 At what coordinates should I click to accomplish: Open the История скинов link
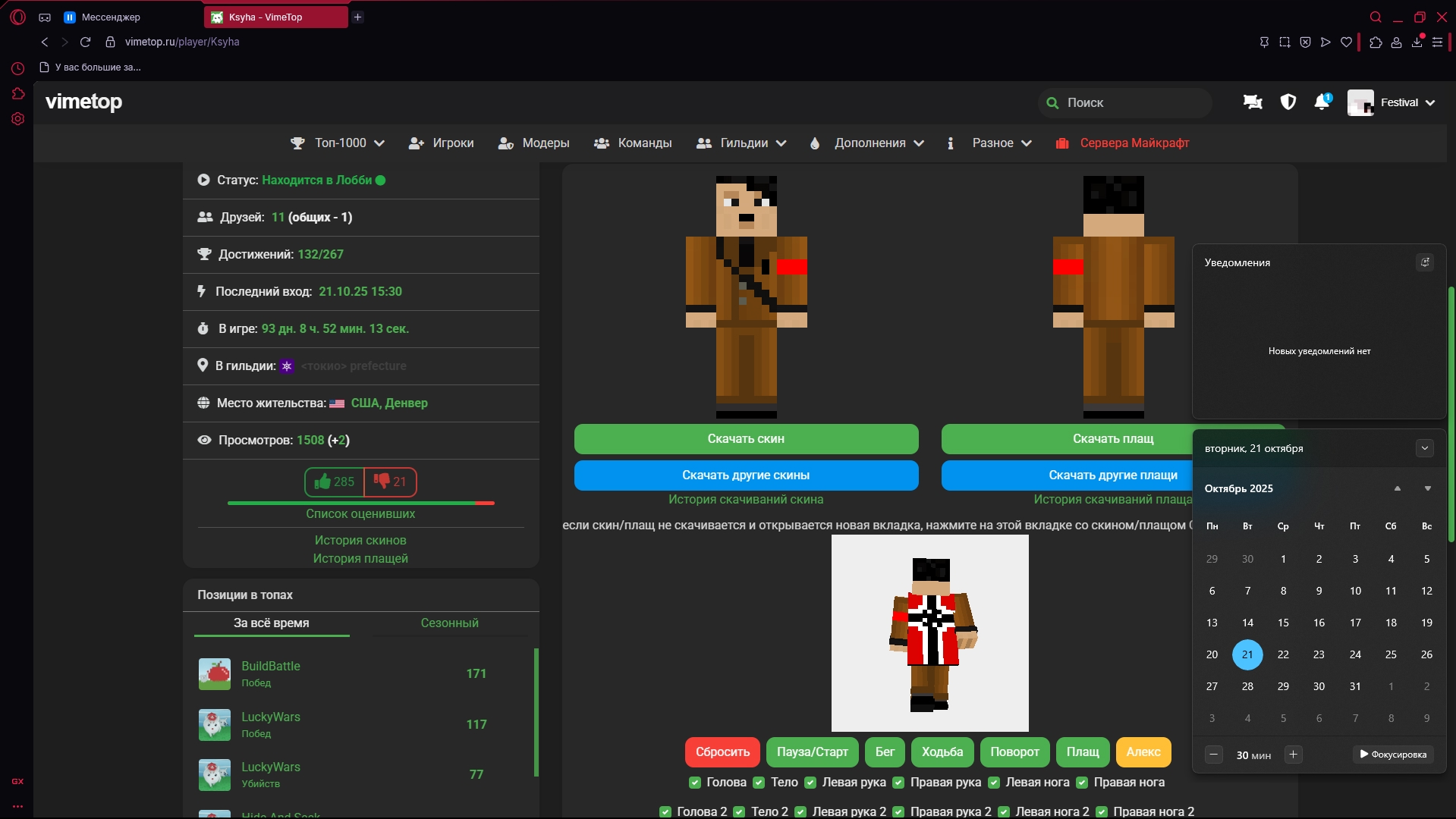[360, 541]
